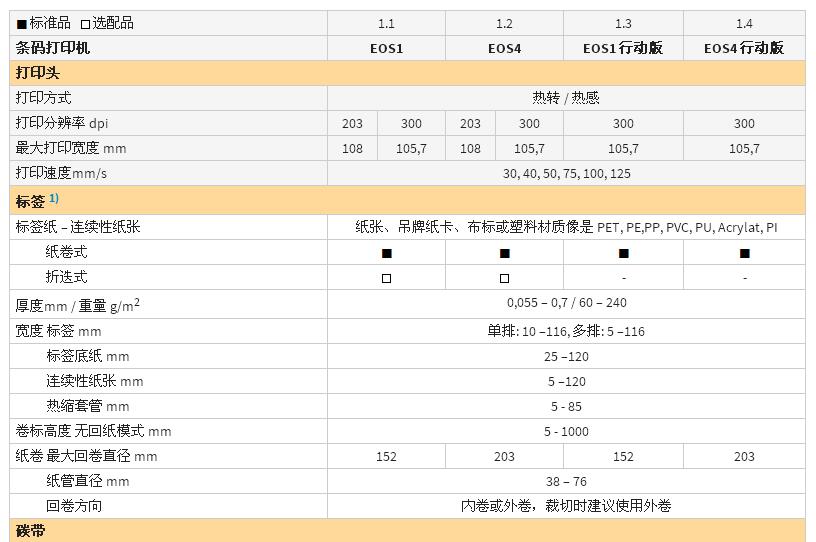This screenshot has height=542, width=816.
Task: Select column number 1.4
Action: [744, 23]
